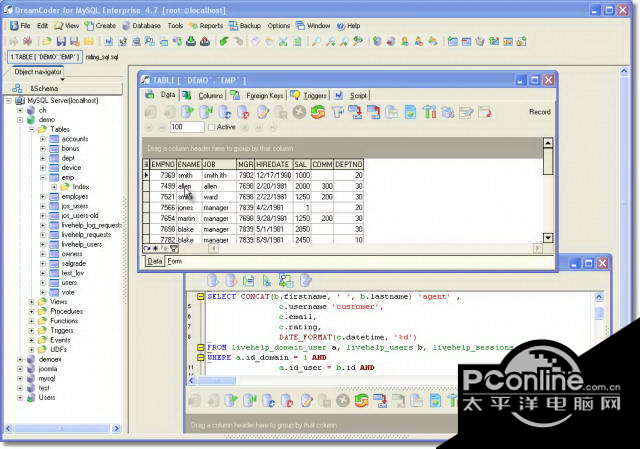Switch to the Triggers tab in table window
640x449 pixels.
pos(309,96)
